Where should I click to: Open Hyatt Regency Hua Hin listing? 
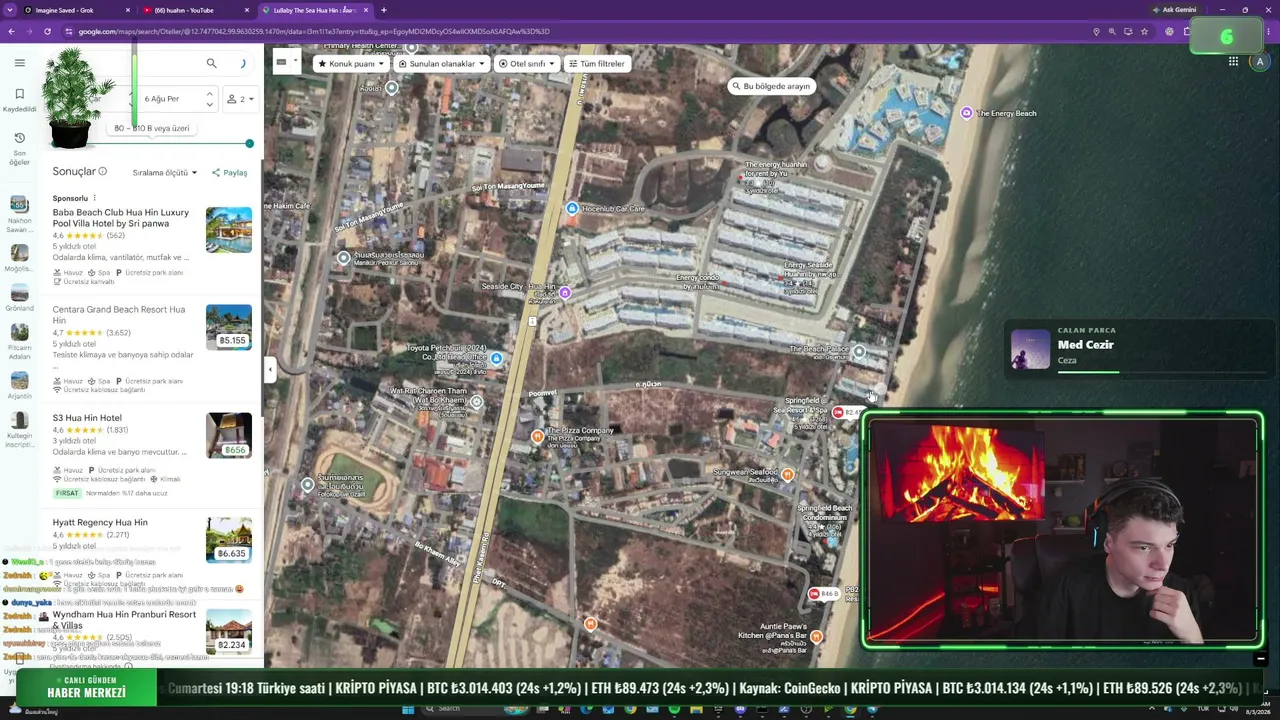(100, 522)
